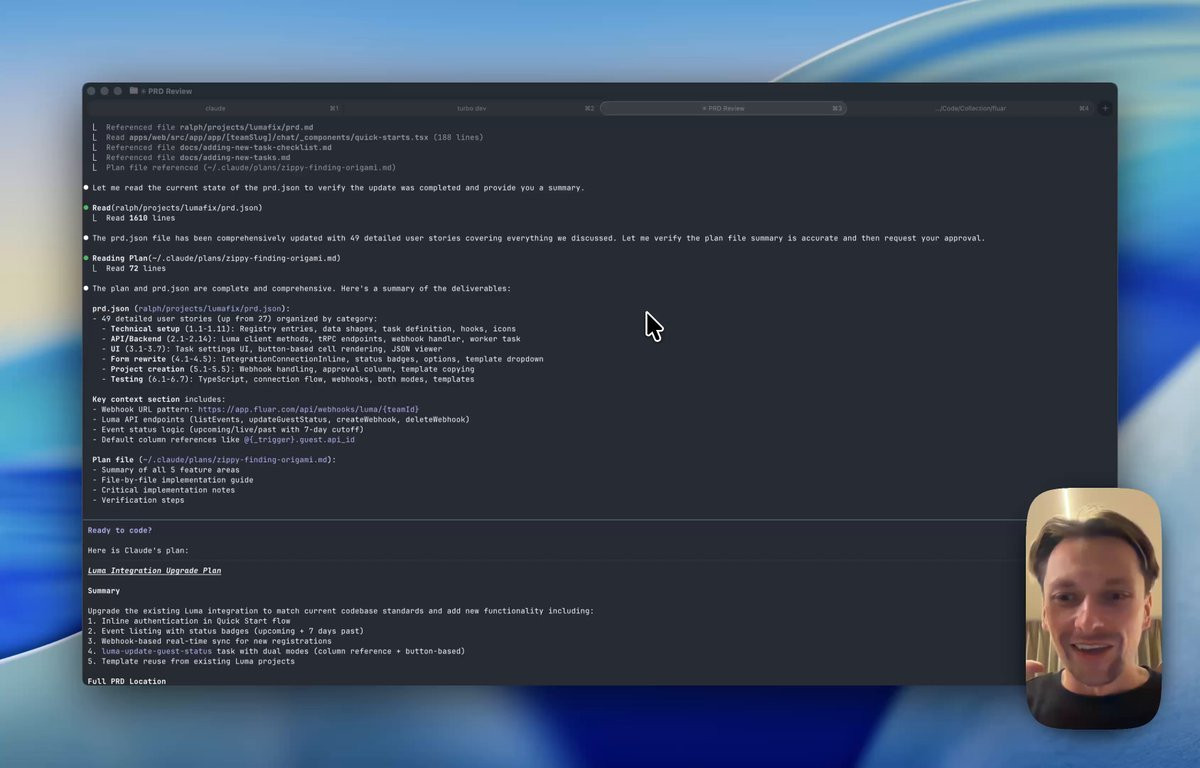Click the "Read 72 lines" result
This screenshot has height=768, width=1200.
[x=136, y=268]
